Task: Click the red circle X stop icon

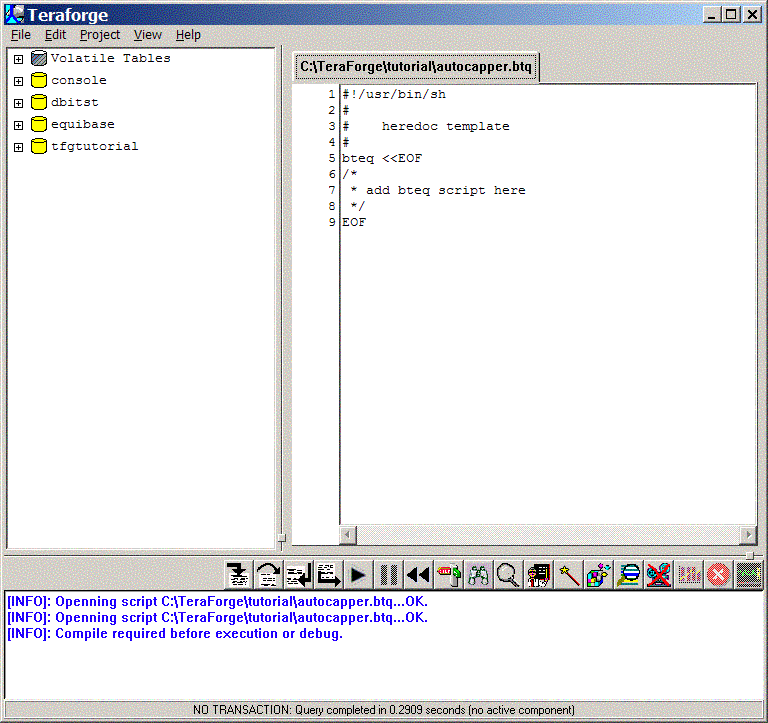Action: coord(719,575)
